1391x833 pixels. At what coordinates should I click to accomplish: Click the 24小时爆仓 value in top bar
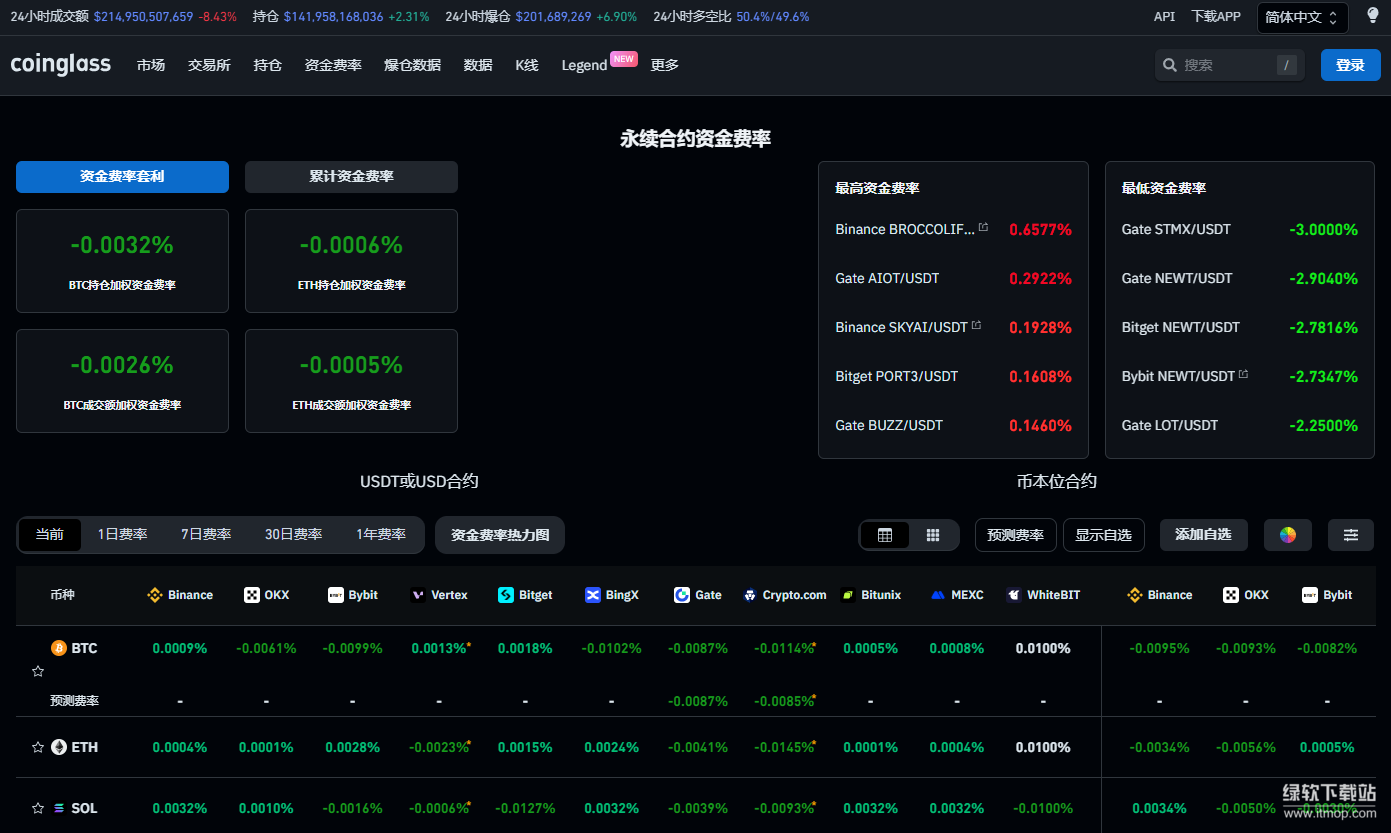click(x=553, y=17)
